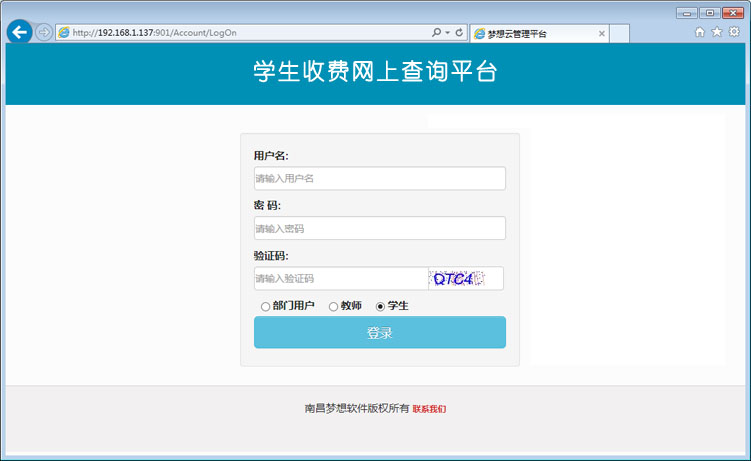The height and width of the screenshot is (461, 751).
Task: Select the 学生 radio button
Action: coord(380,306)
